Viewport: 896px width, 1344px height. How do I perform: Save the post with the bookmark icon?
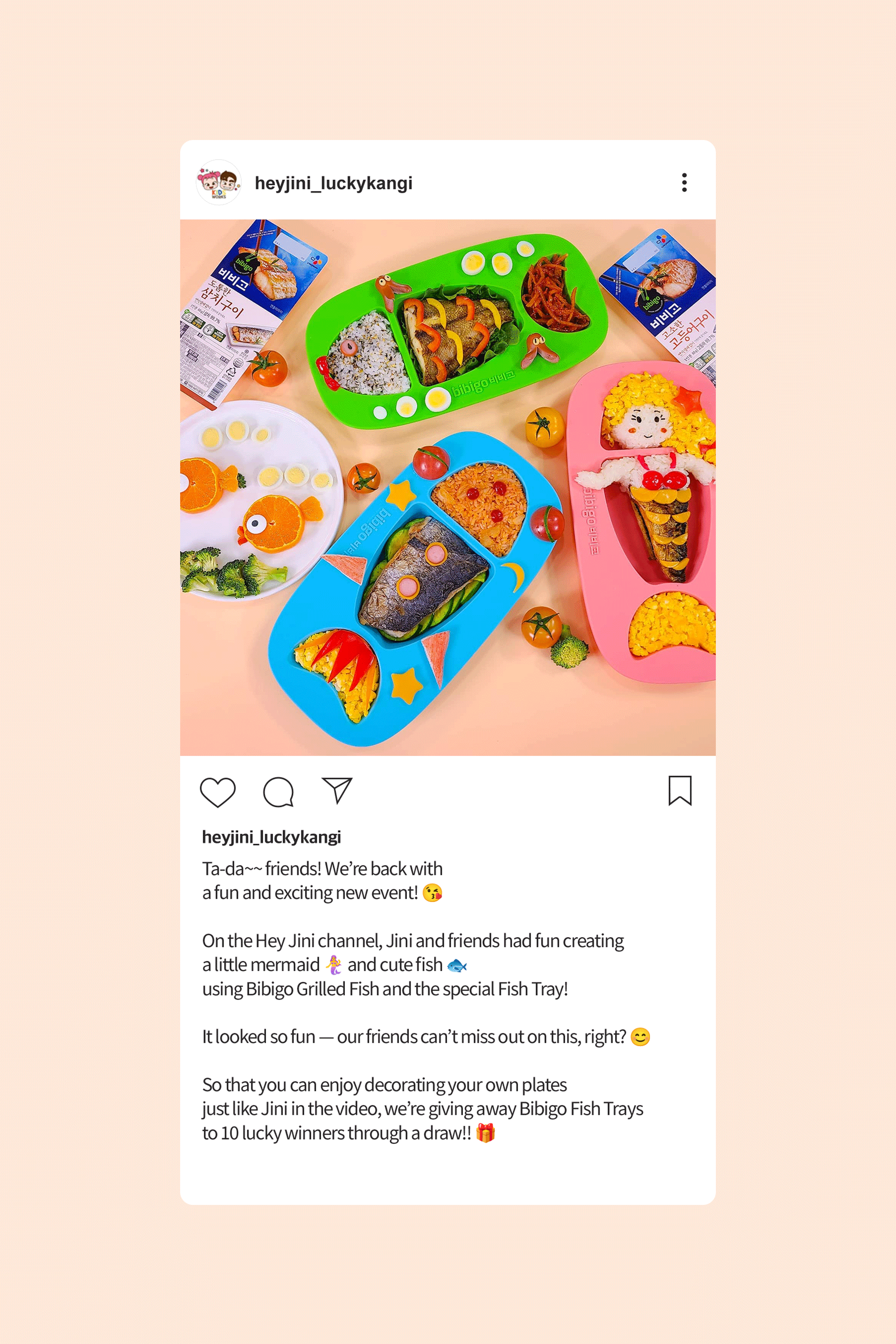click(x=680, y=790)
